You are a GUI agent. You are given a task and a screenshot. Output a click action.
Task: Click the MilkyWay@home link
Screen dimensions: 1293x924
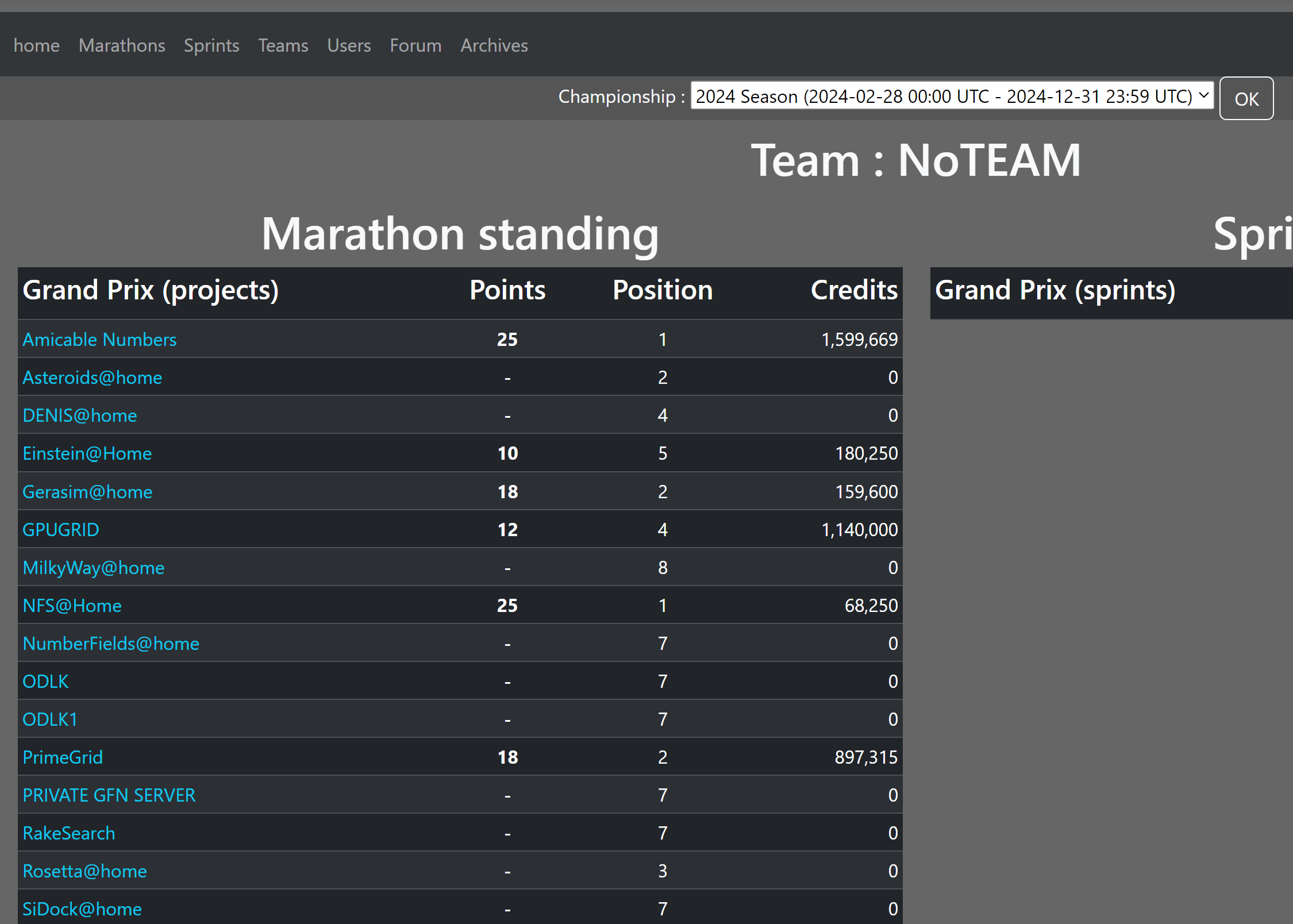[94, 568]
